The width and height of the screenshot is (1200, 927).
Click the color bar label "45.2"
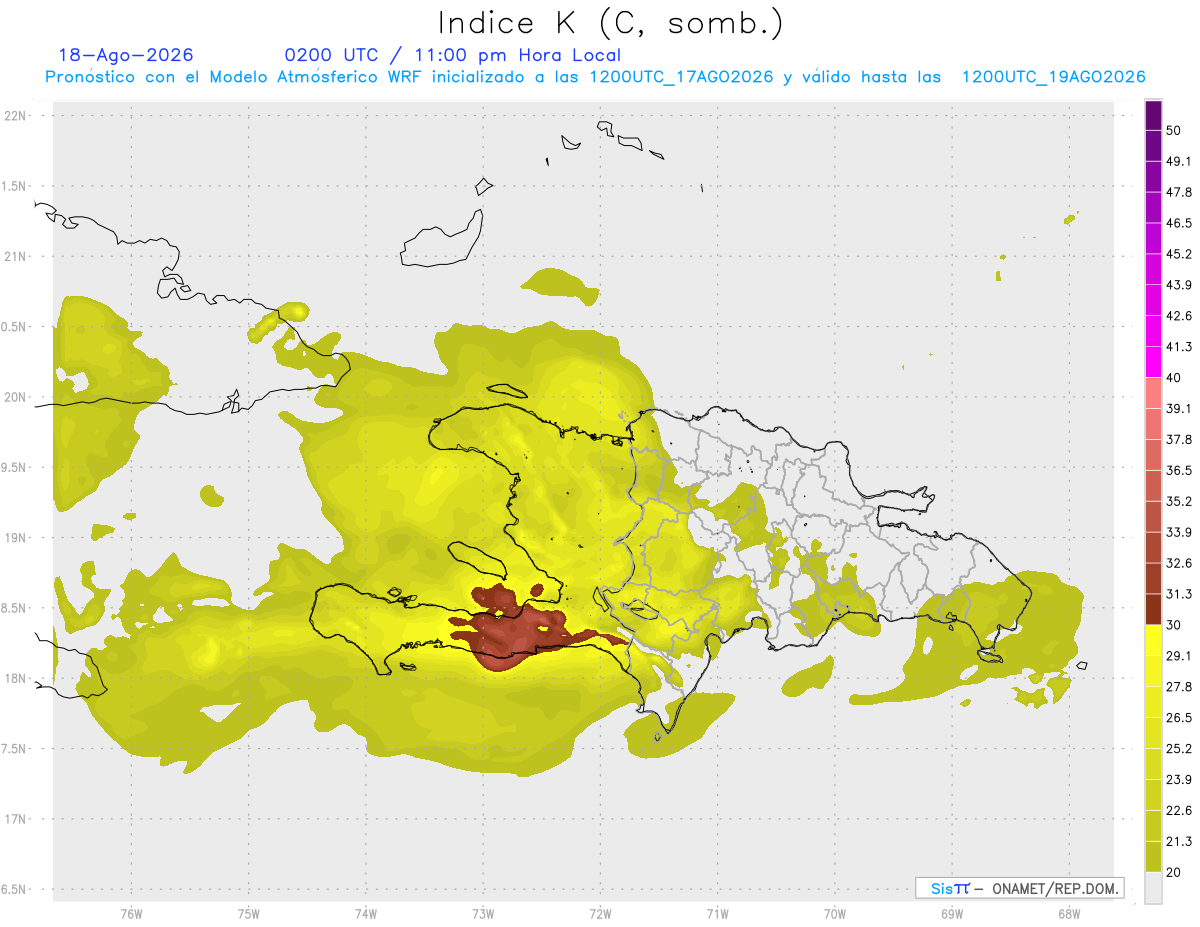point(1179,254)
